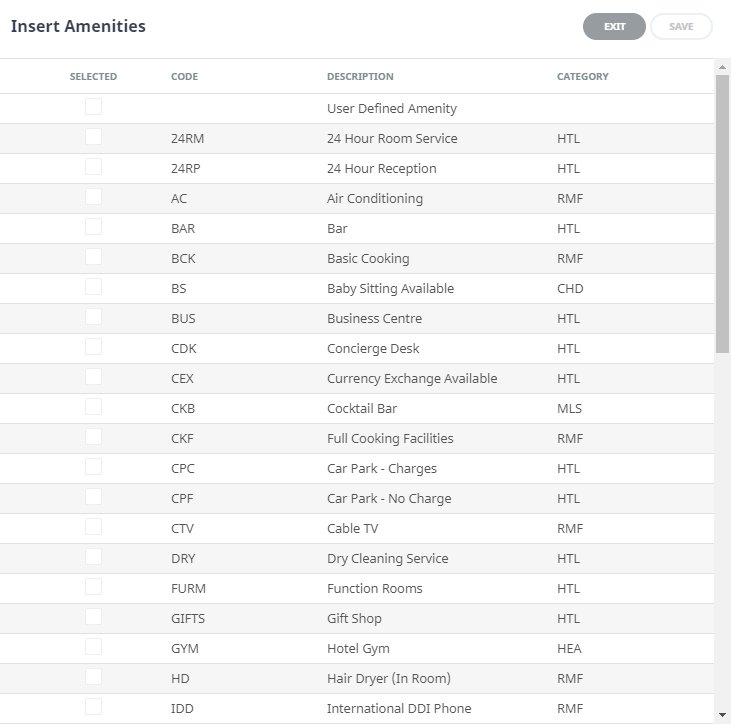Tick the Hotel Gym checkbox
The height and width of the screenshot is (724, 731).
[93, 647]
